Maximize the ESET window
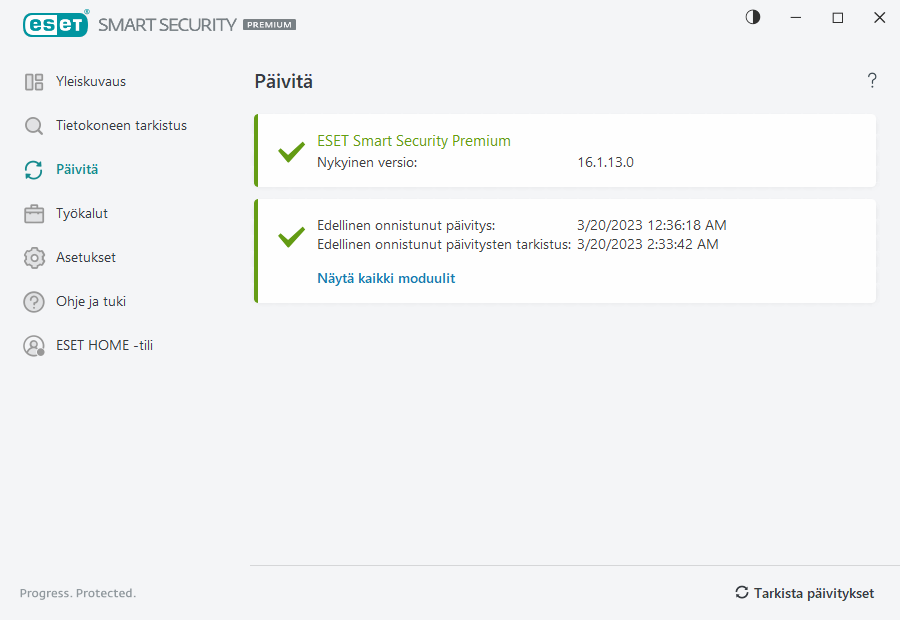Viewport: 900px width, 620px height. tap(838, 18)
